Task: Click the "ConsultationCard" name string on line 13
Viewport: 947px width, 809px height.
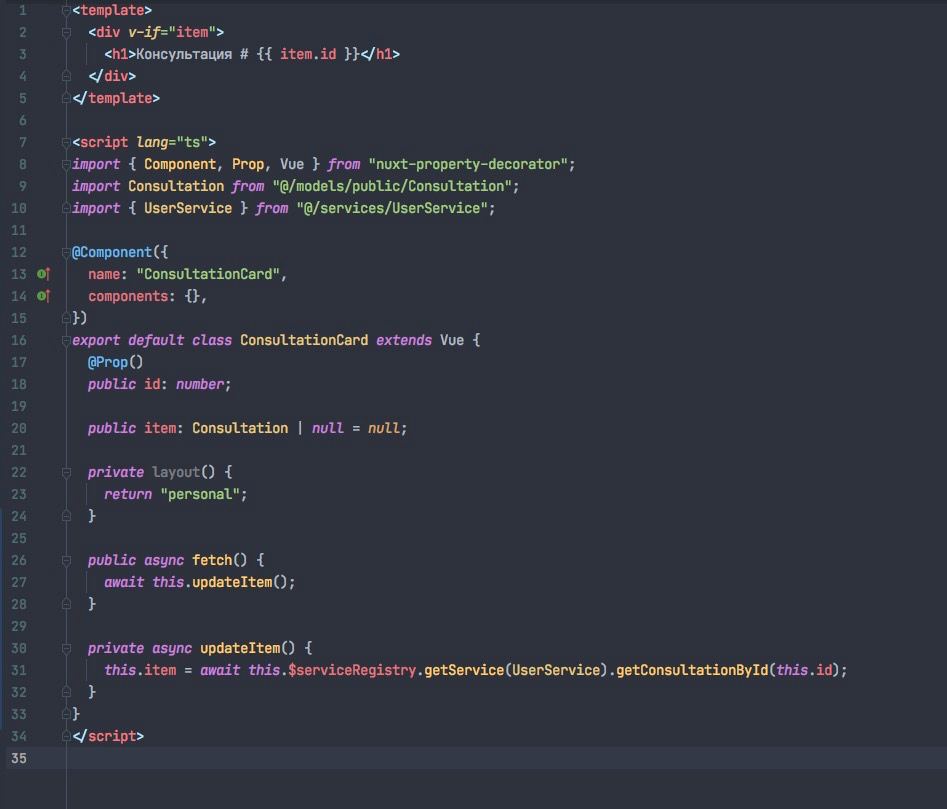Action: [208, 274]
